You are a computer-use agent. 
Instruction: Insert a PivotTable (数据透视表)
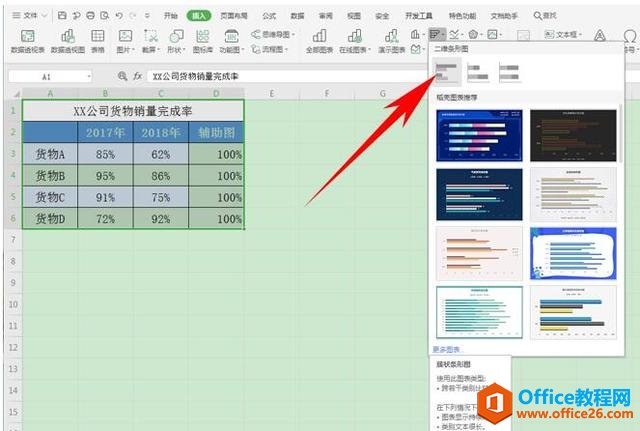pos(27,42)
